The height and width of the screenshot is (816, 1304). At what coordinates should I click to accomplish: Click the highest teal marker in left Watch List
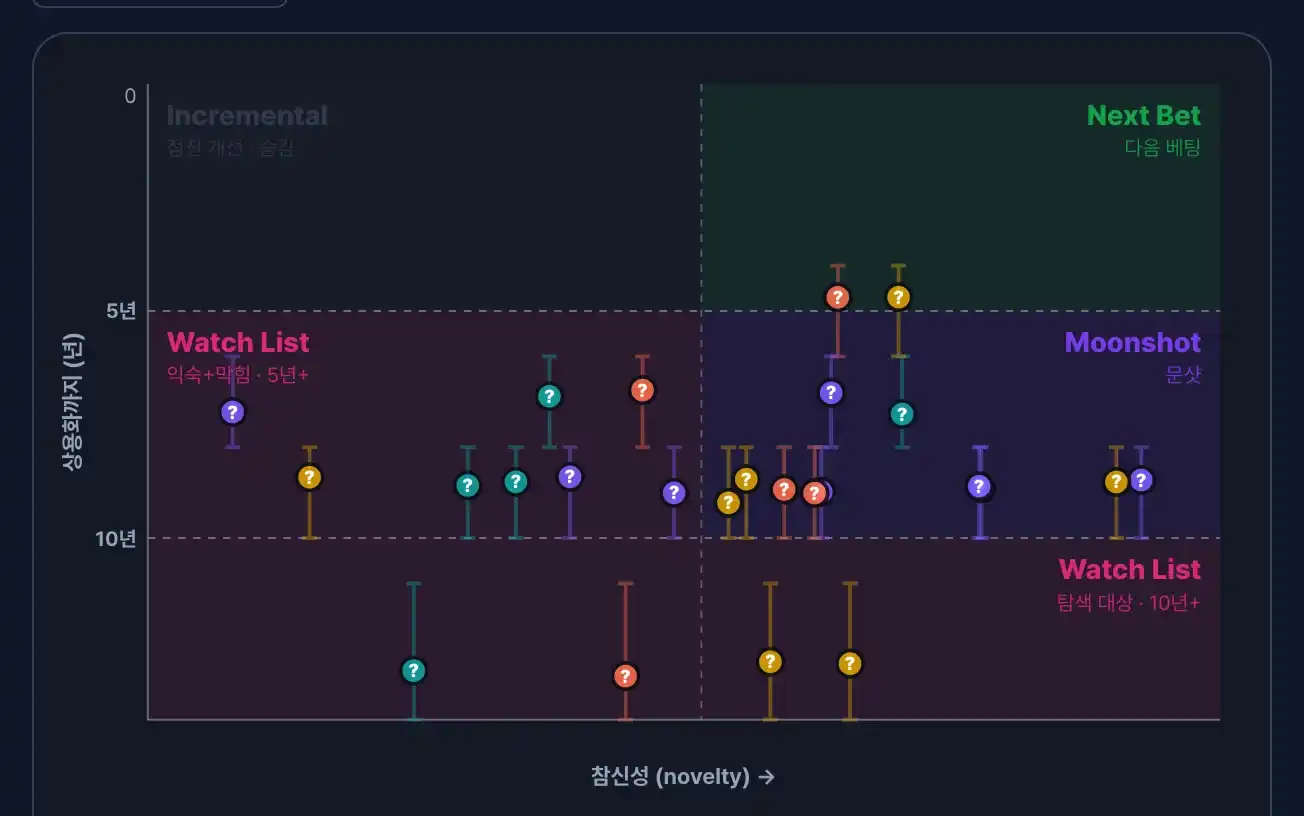click(x=548, y=396)
